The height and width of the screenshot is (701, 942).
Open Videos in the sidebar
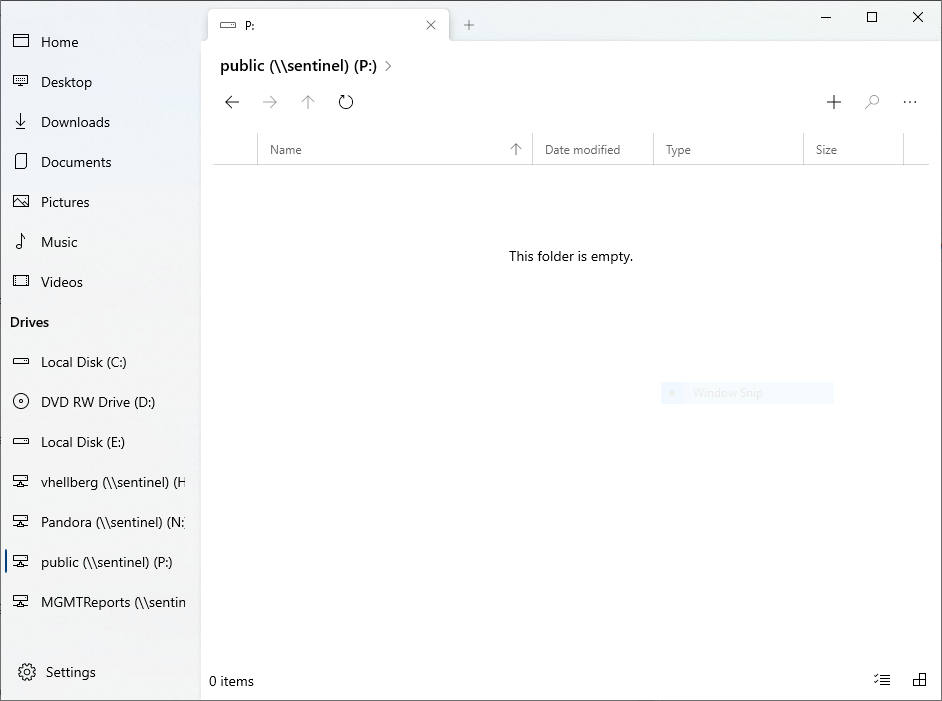click(100, 282)
